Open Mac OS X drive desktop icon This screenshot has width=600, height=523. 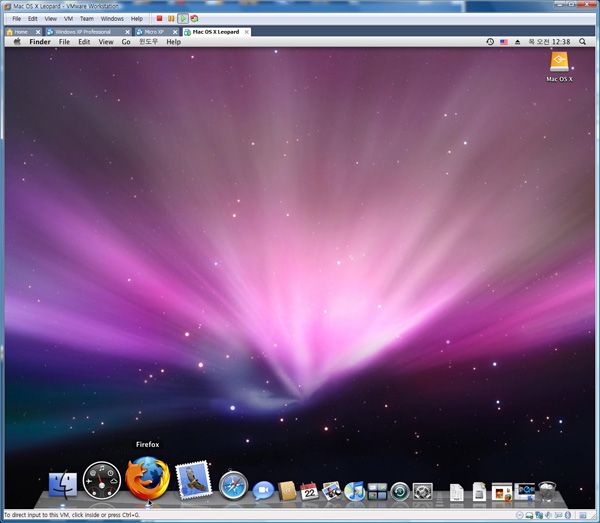559,67
